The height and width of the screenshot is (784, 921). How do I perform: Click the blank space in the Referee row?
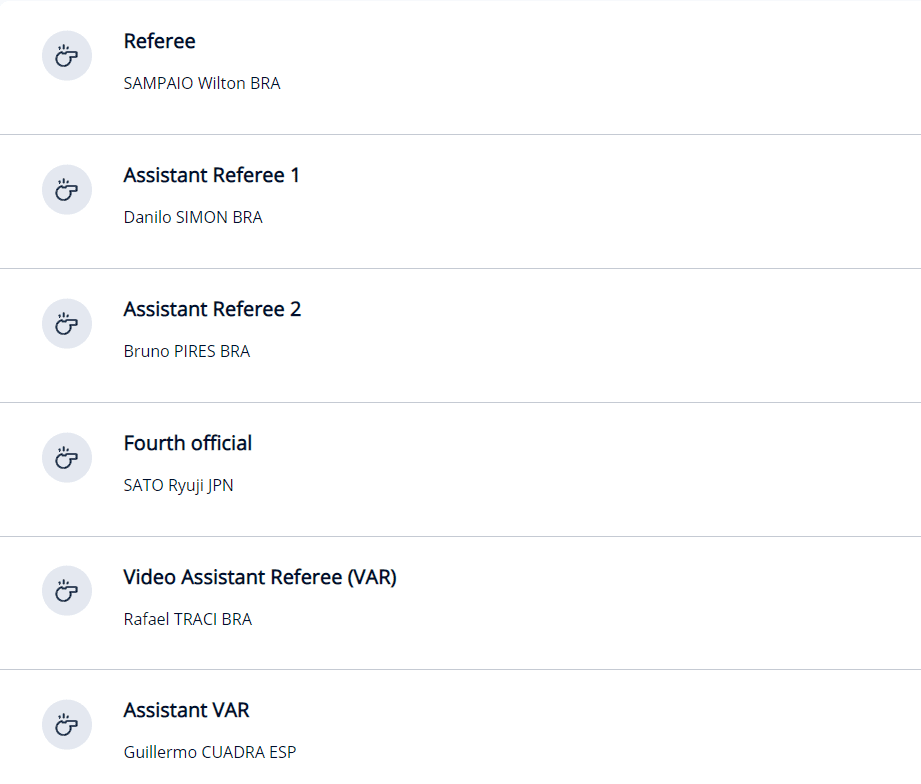click(x=587, y=68)
